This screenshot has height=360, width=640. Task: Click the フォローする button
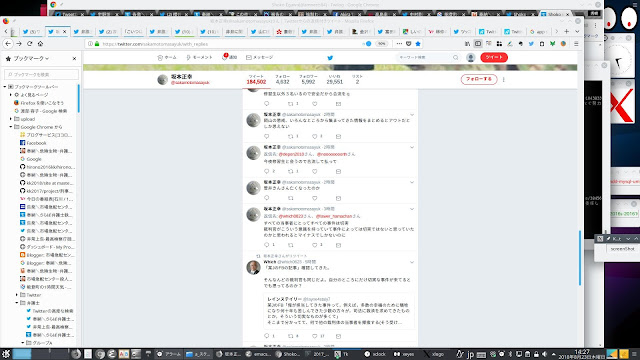tap(479, 79)
